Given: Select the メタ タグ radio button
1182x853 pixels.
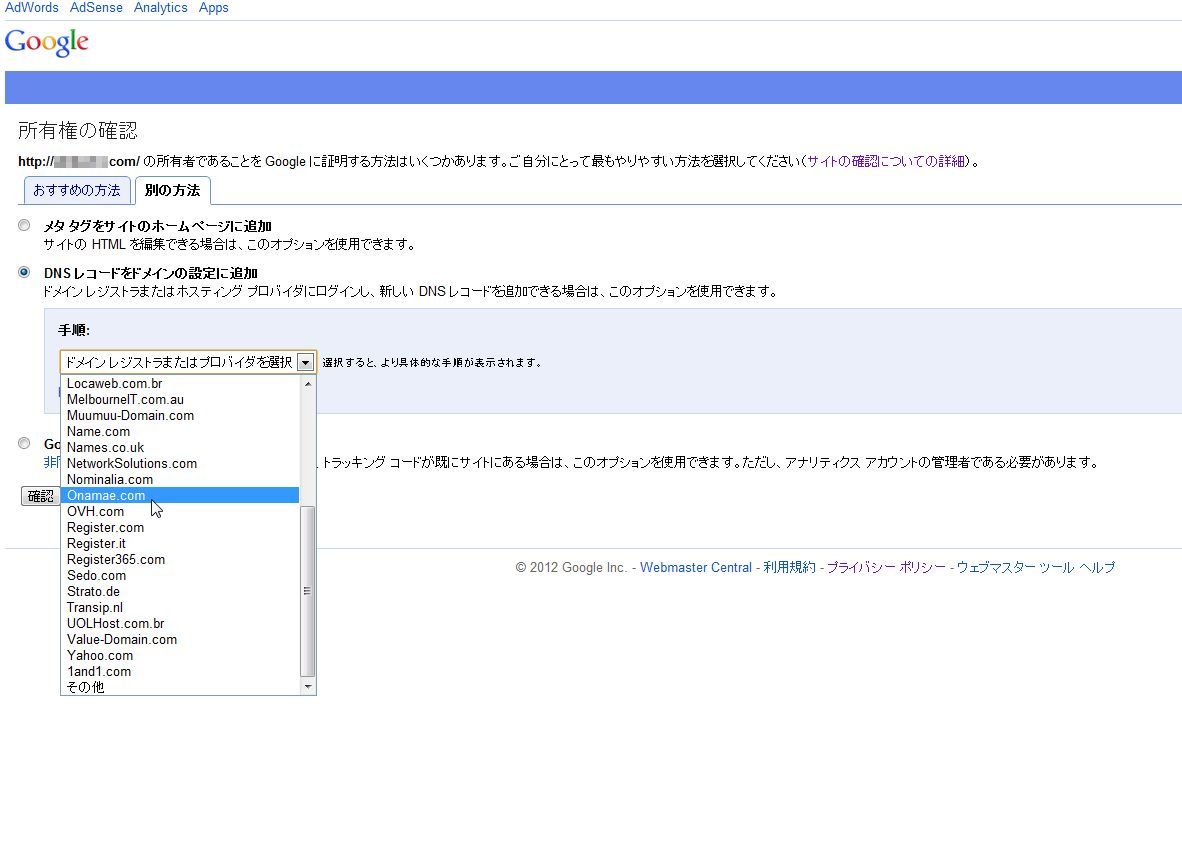Looking at the screenshot, I should click(x=24, y=225).
